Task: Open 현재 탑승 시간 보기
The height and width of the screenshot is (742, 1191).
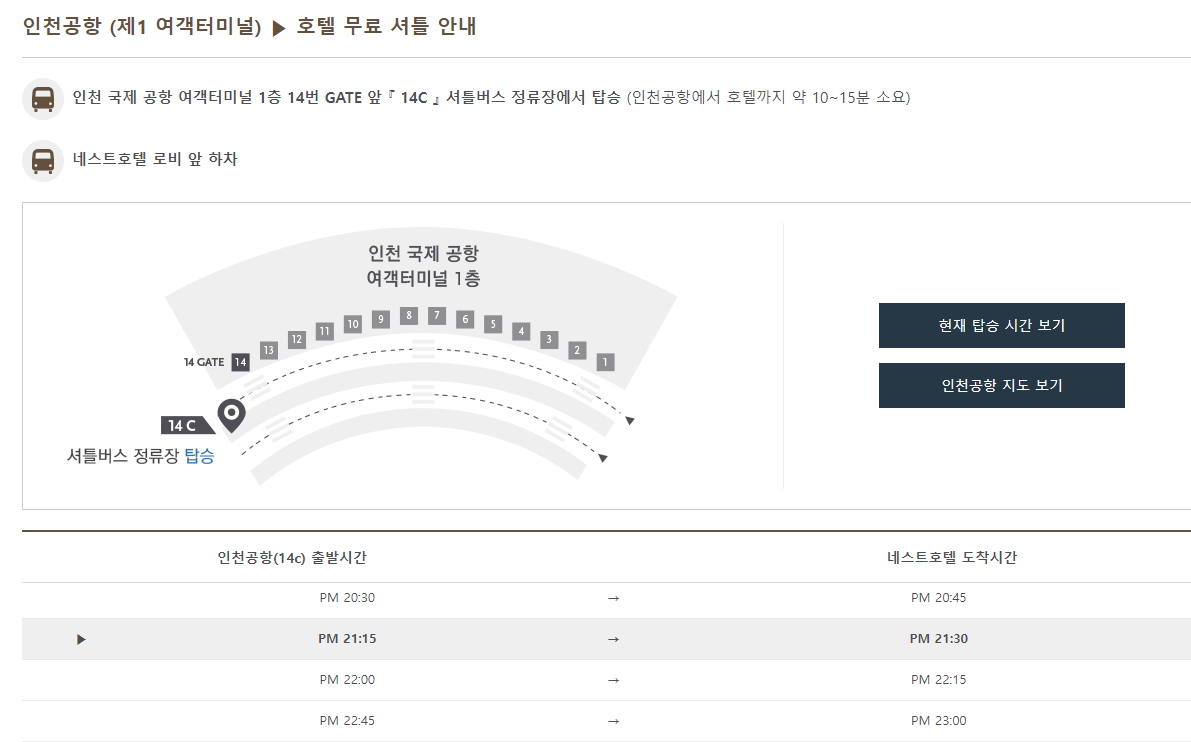Action: [x=1001, y=325]
